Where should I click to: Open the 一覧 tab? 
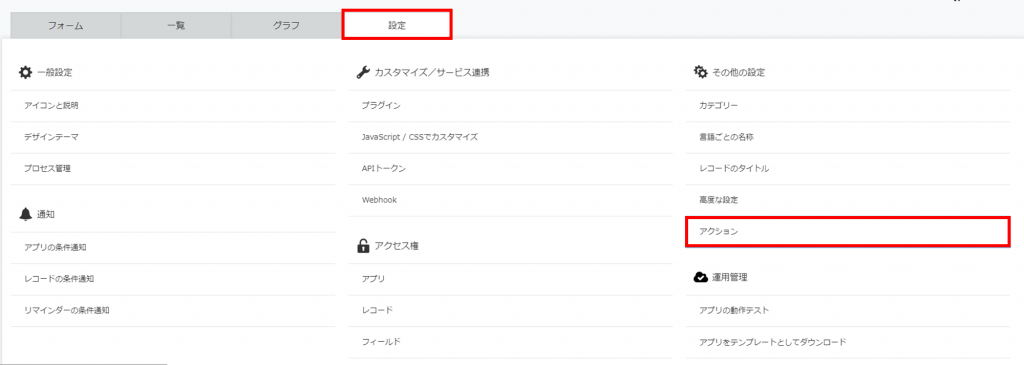pos(176,26)
